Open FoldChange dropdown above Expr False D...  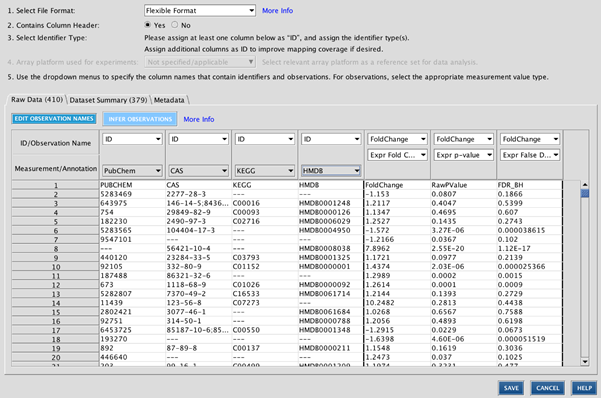[x=530, y=139]
